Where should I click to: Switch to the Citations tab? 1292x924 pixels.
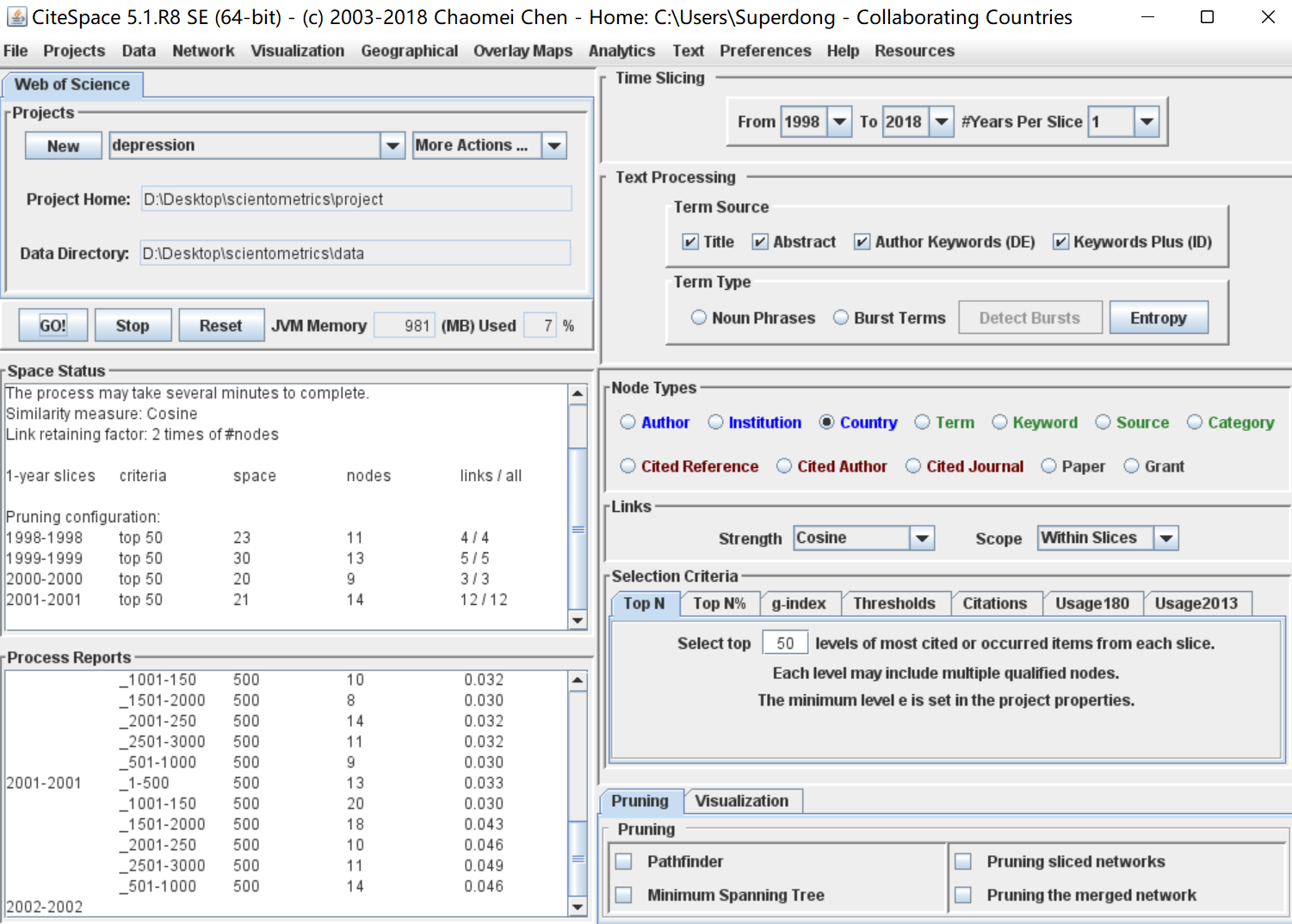pos(995,603)
